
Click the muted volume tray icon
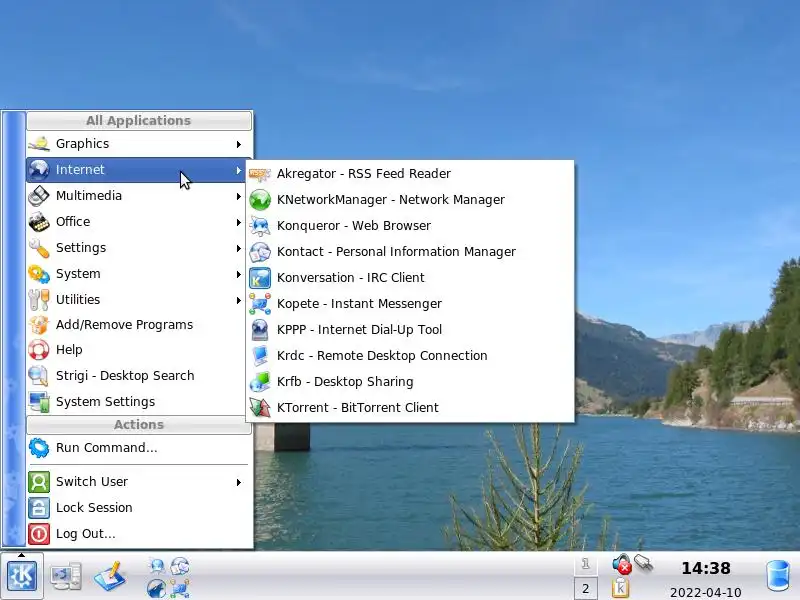(x=622, y=564)
